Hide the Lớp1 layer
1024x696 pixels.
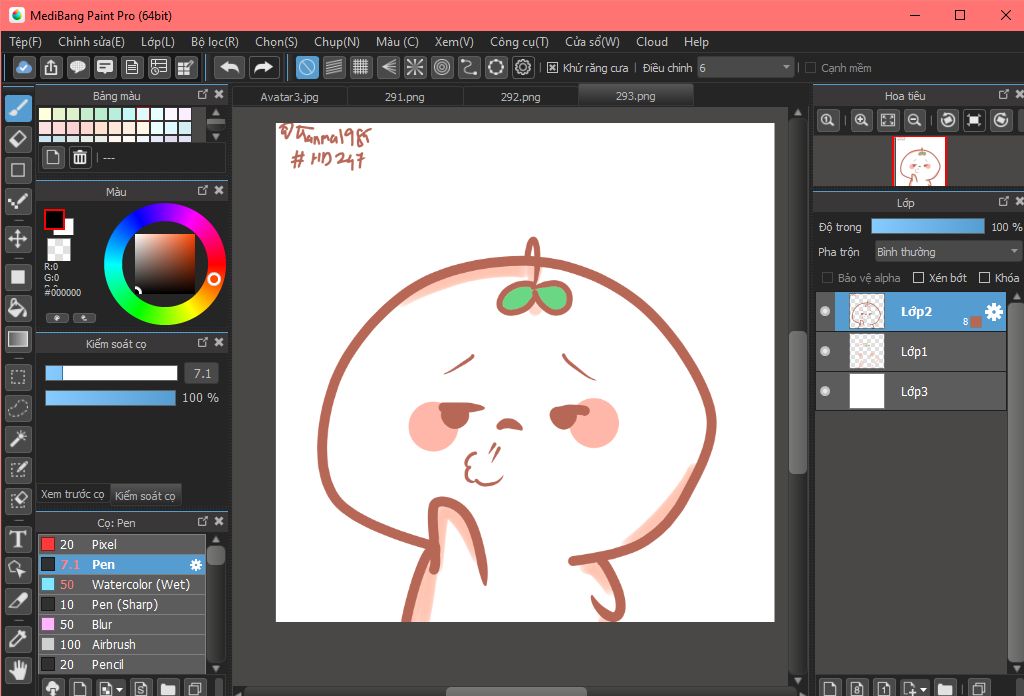tap(825, 351)
